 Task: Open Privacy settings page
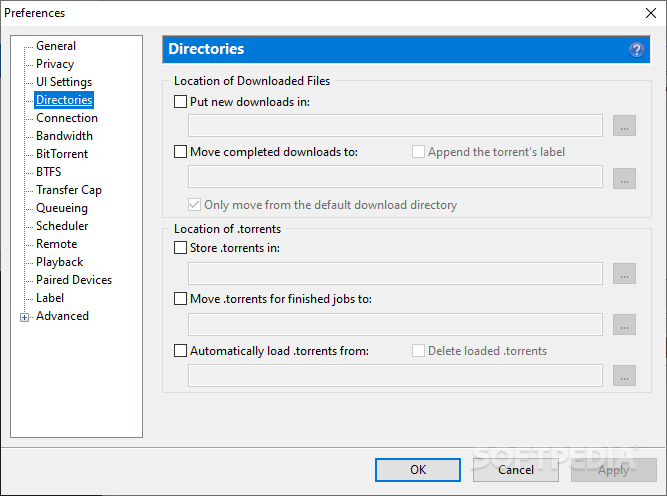pyautogui.click(x=55, y=64)
